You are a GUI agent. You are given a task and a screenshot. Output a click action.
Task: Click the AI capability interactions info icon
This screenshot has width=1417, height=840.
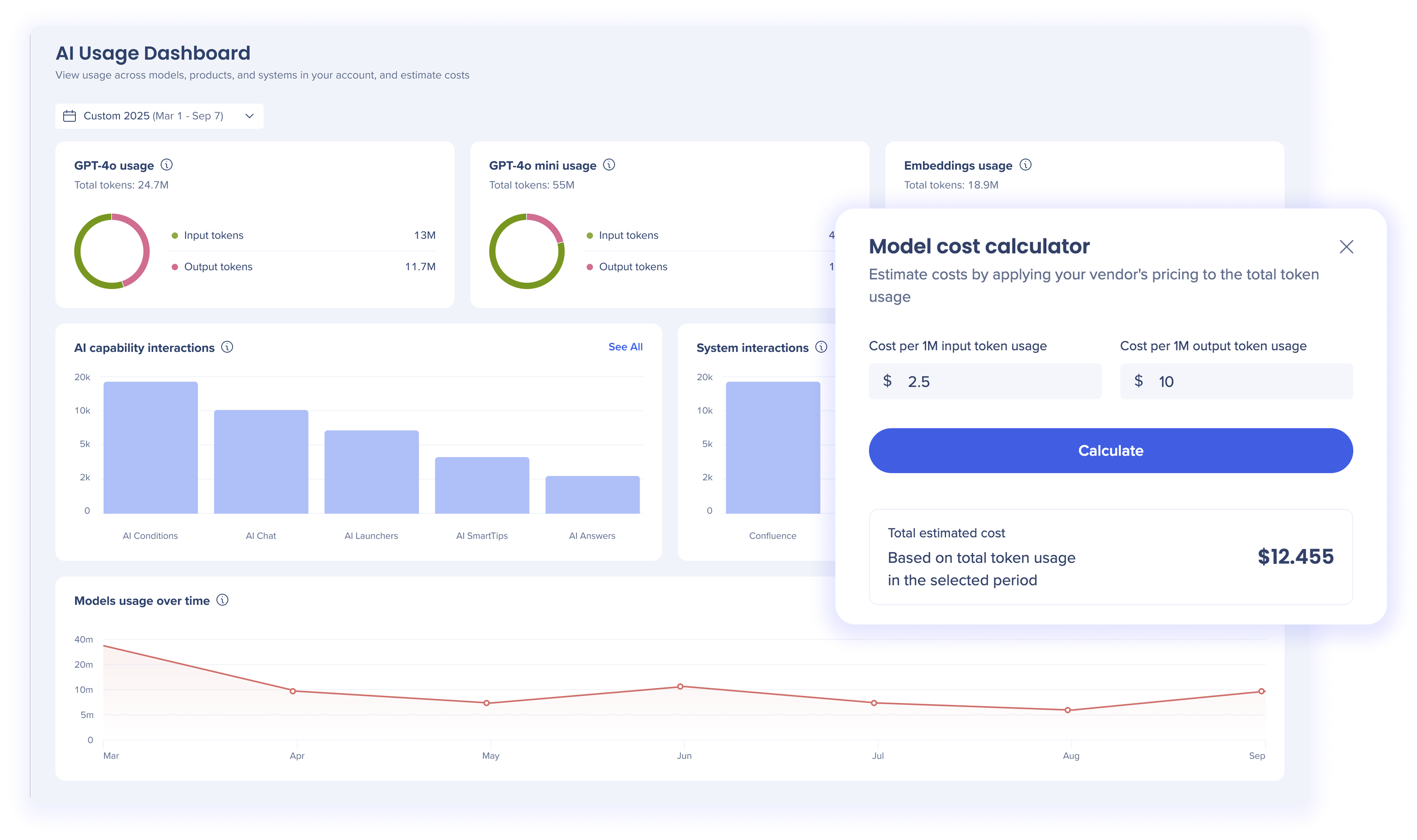pos(227,347)
